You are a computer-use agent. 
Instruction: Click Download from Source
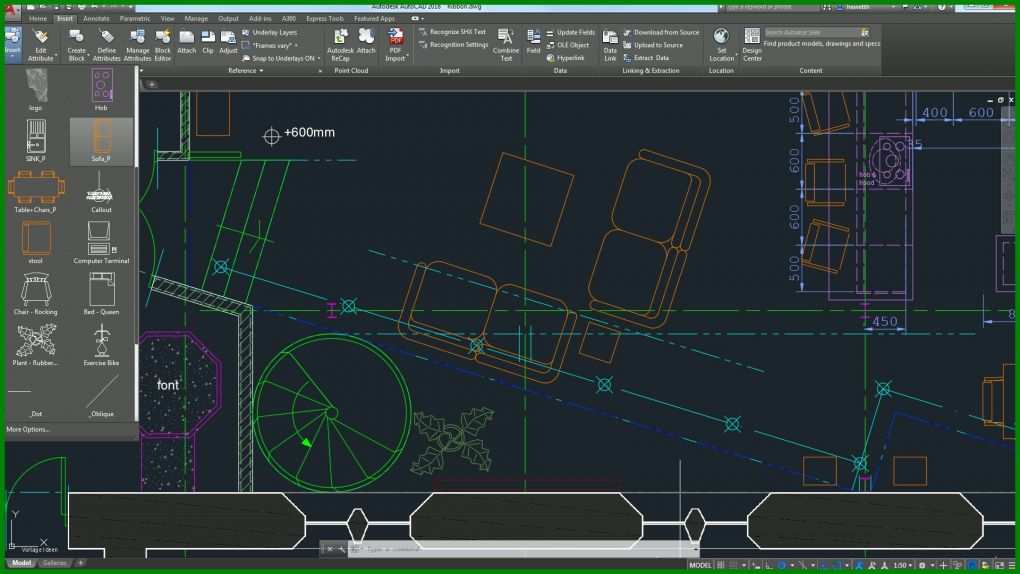click(x=661, y=32)
